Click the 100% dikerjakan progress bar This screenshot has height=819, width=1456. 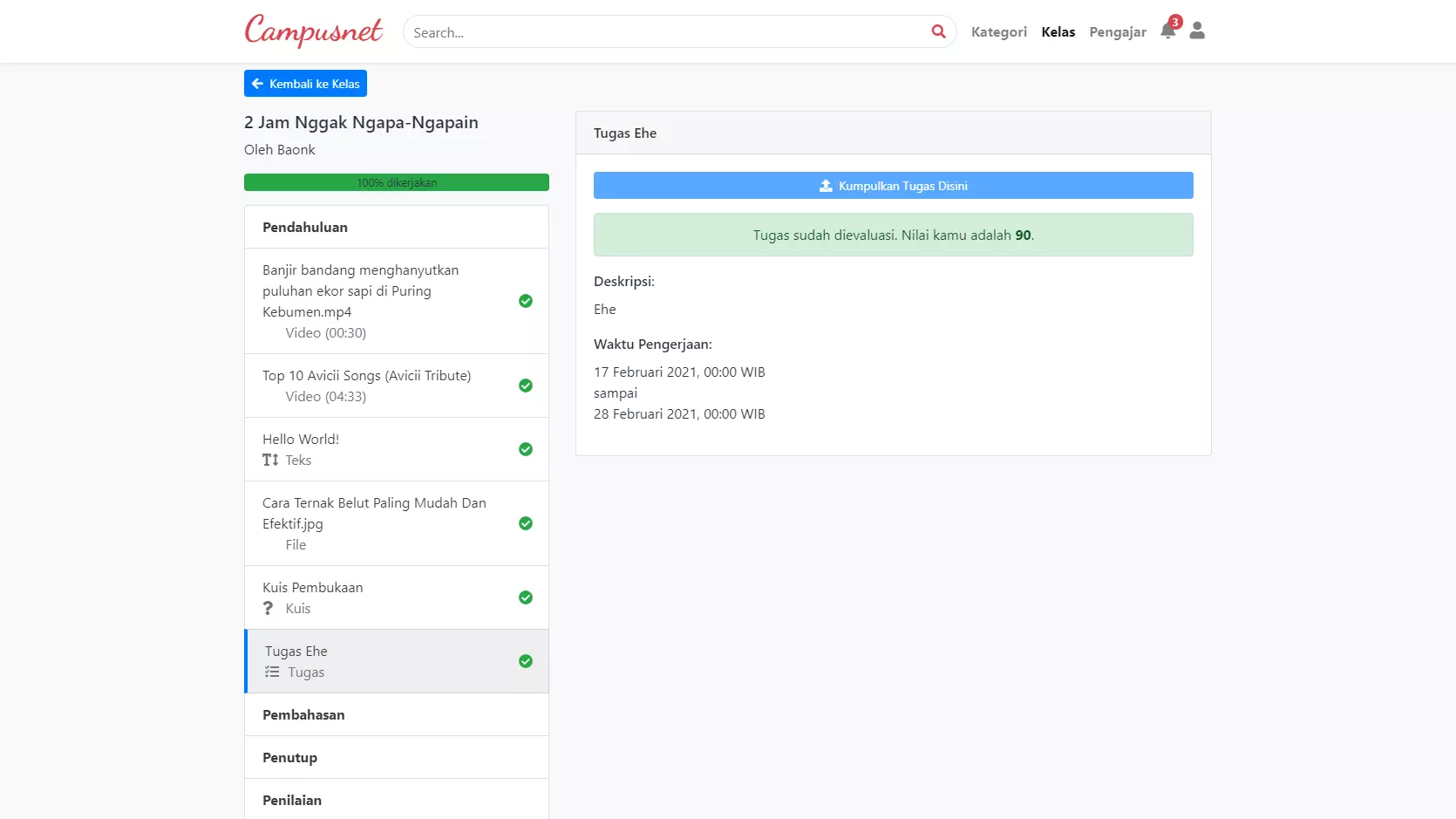click(397, 182)
